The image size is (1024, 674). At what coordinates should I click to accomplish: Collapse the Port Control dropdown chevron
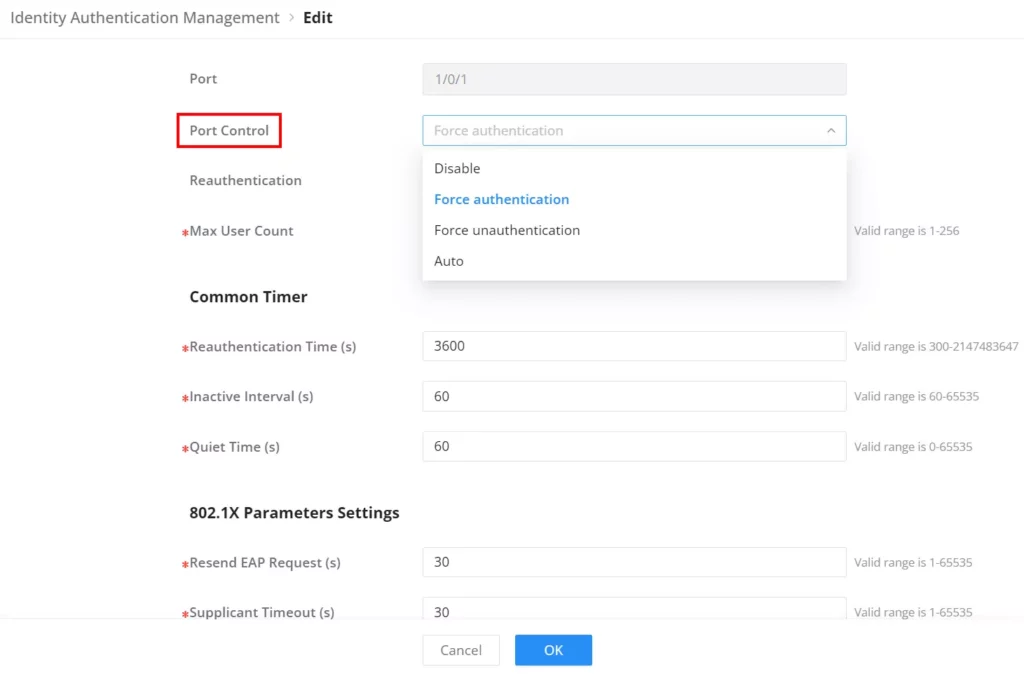point(831,131)
